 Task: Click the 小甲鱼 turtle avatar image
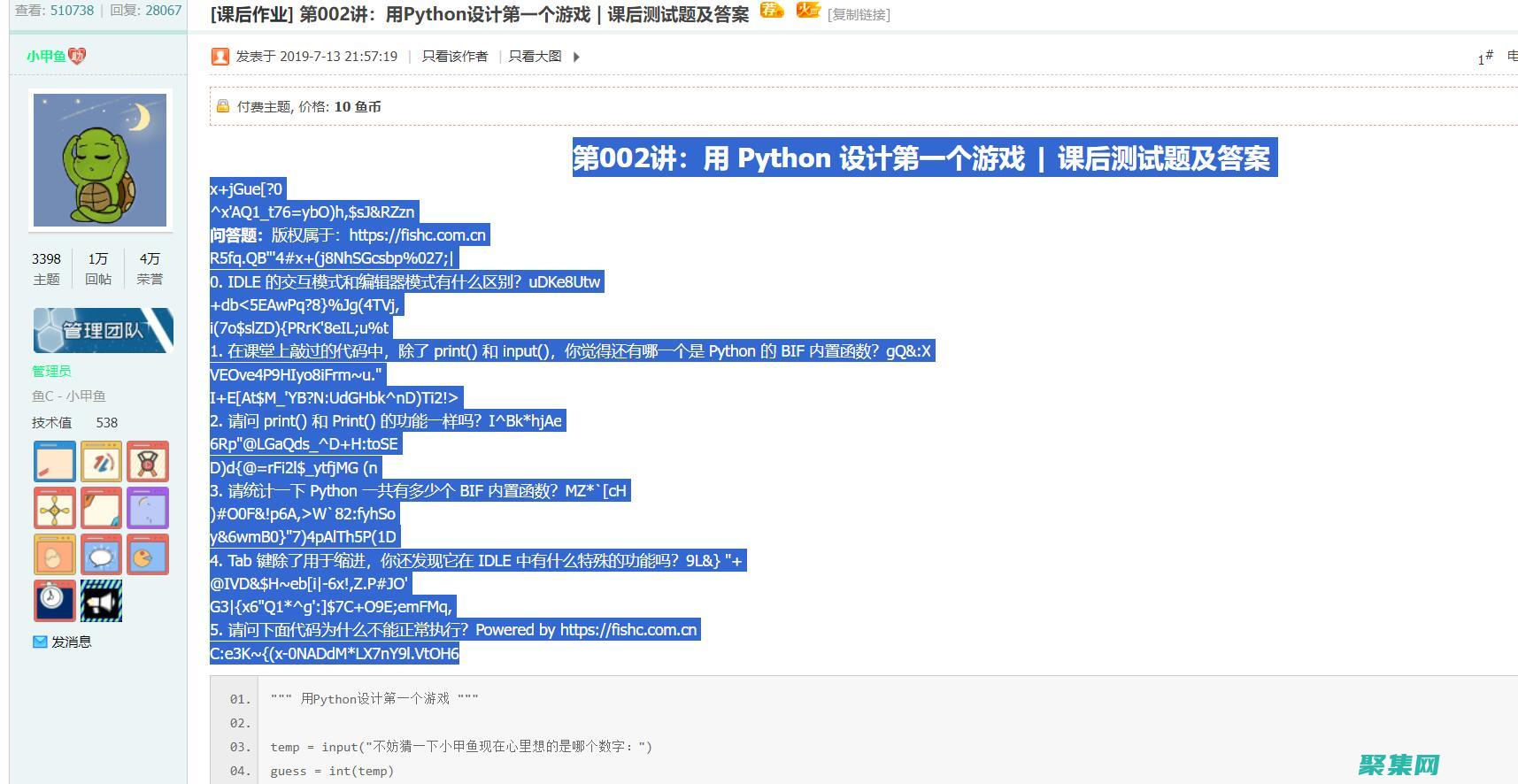[x=100, y=160]
